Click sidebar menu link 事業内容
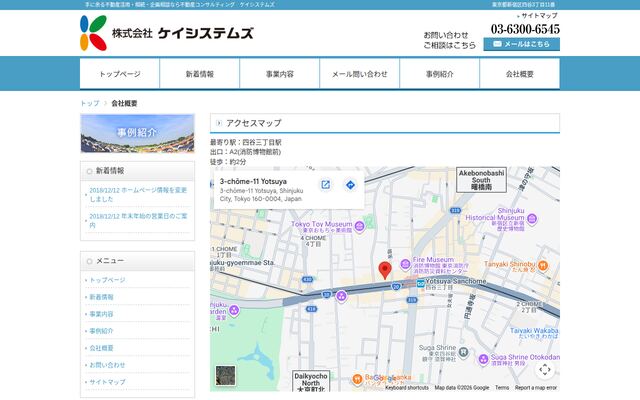The image size is (640, 400). [x=101, y=314]
